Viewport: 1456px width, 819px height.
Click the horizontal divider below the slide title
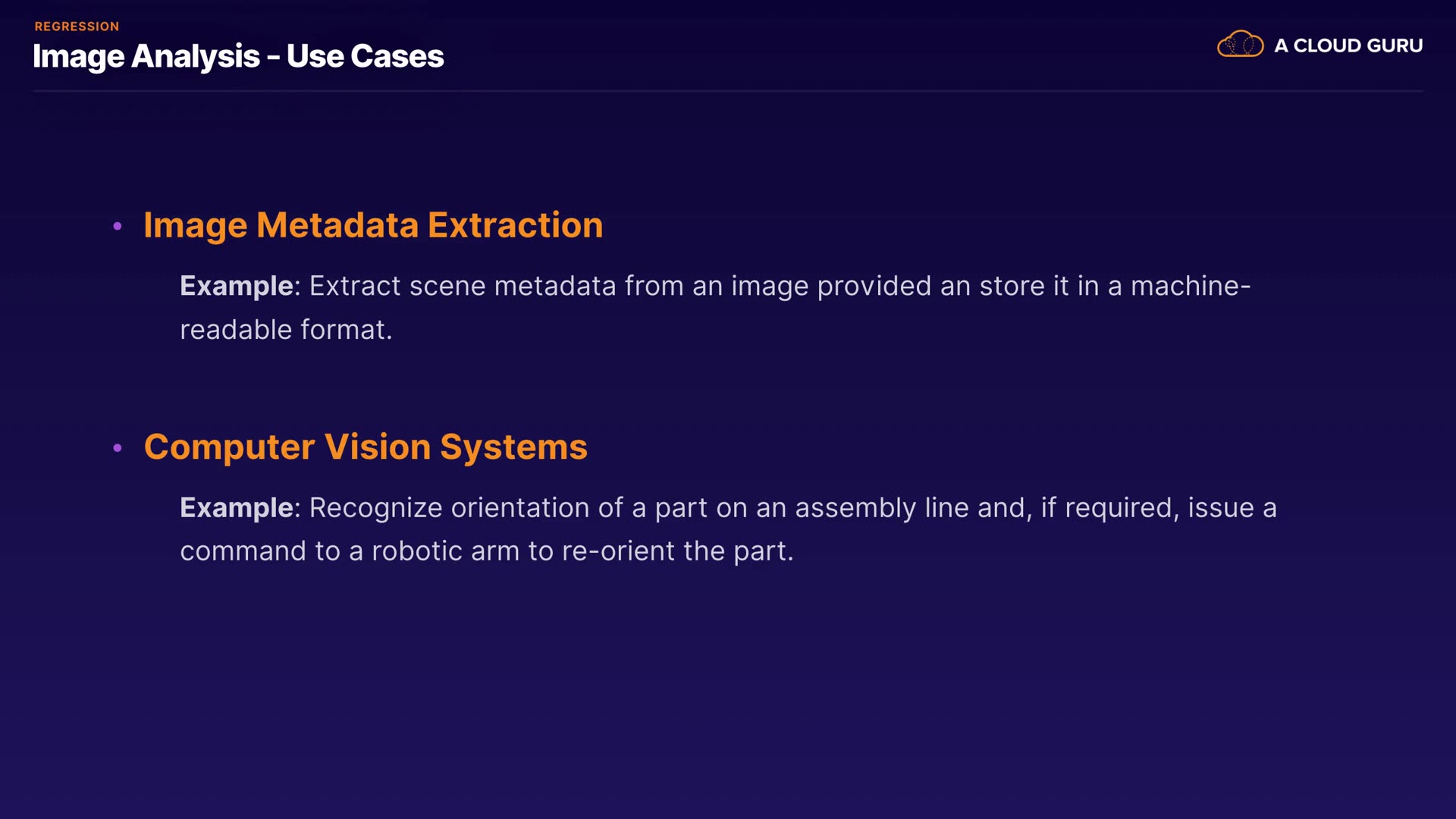(728, 91)
